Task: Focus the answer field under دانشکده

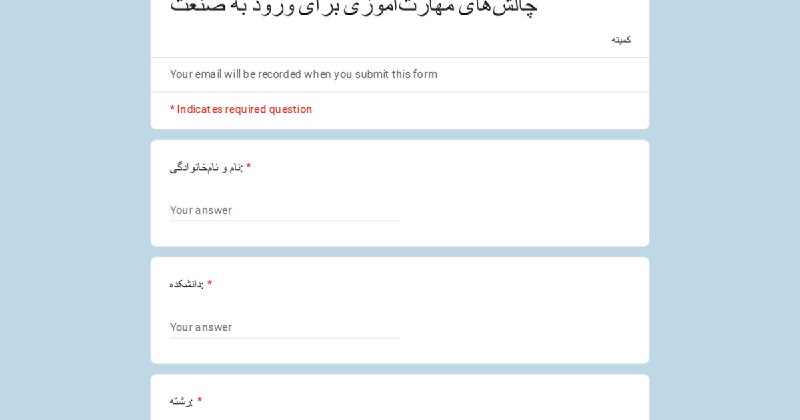Action: click(x=284, y=327)
